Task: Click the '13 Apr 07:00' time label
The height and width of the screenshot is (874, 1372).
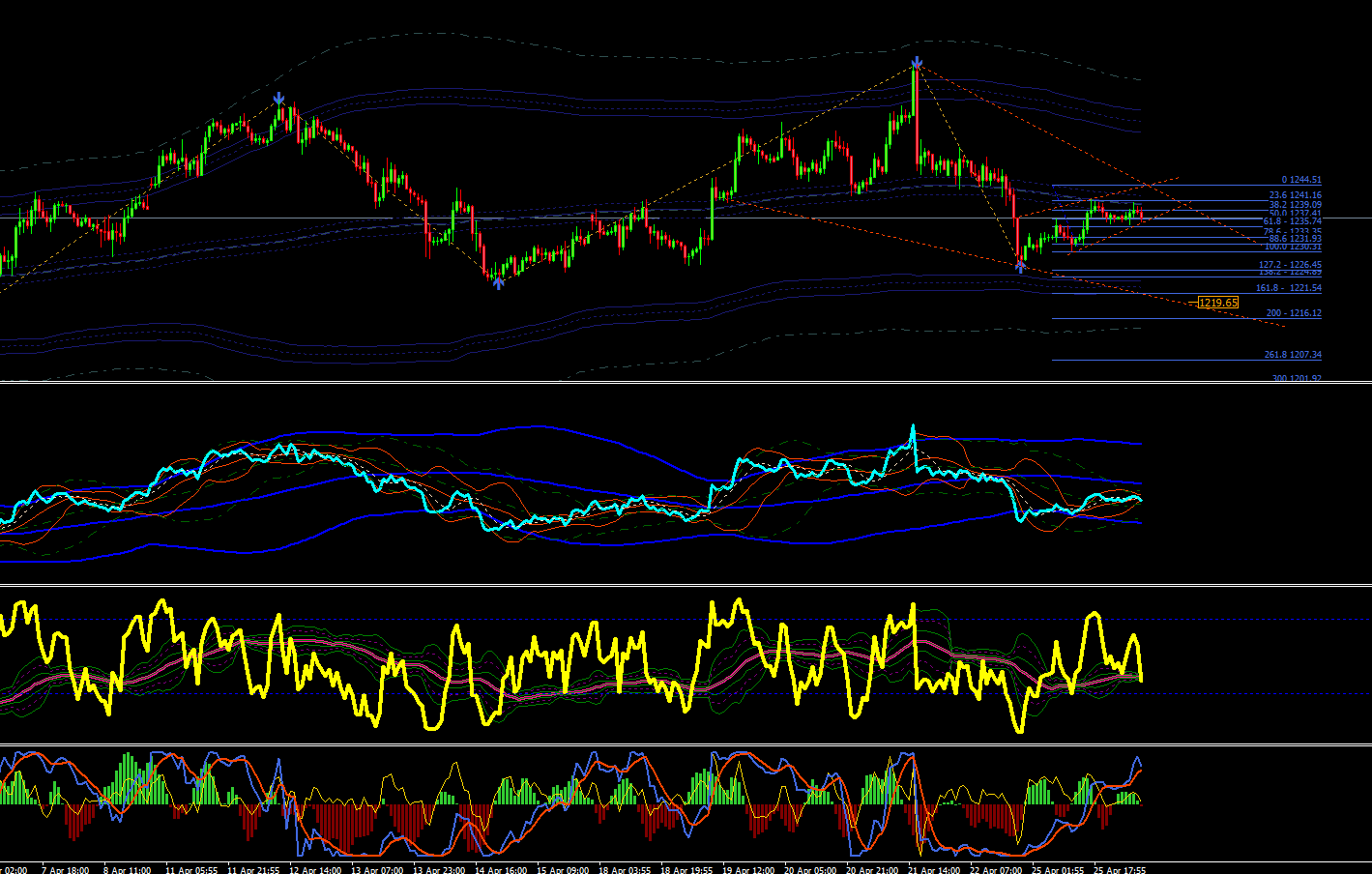Action: 377,870
